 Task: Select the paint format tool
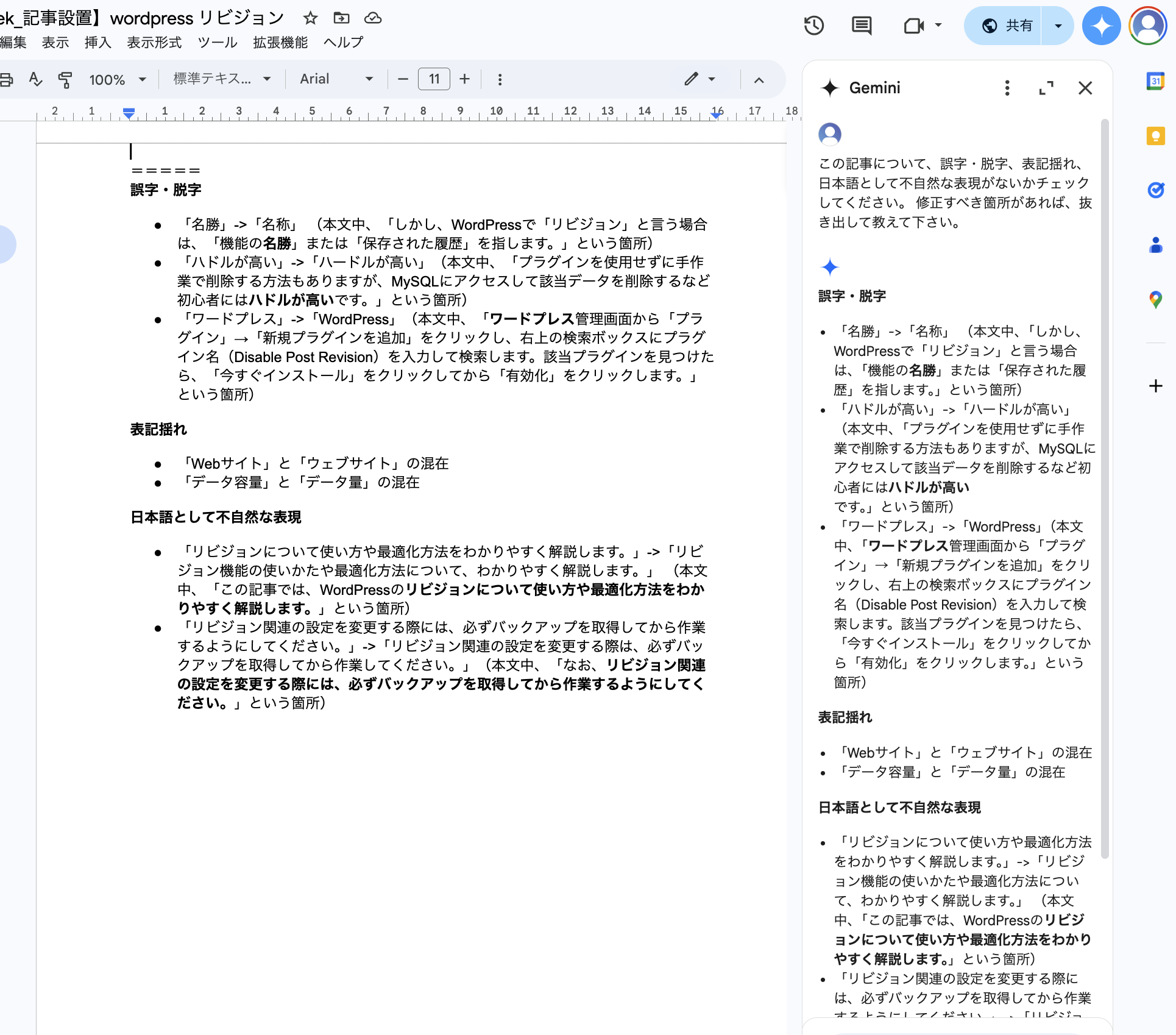click(65, 79)
